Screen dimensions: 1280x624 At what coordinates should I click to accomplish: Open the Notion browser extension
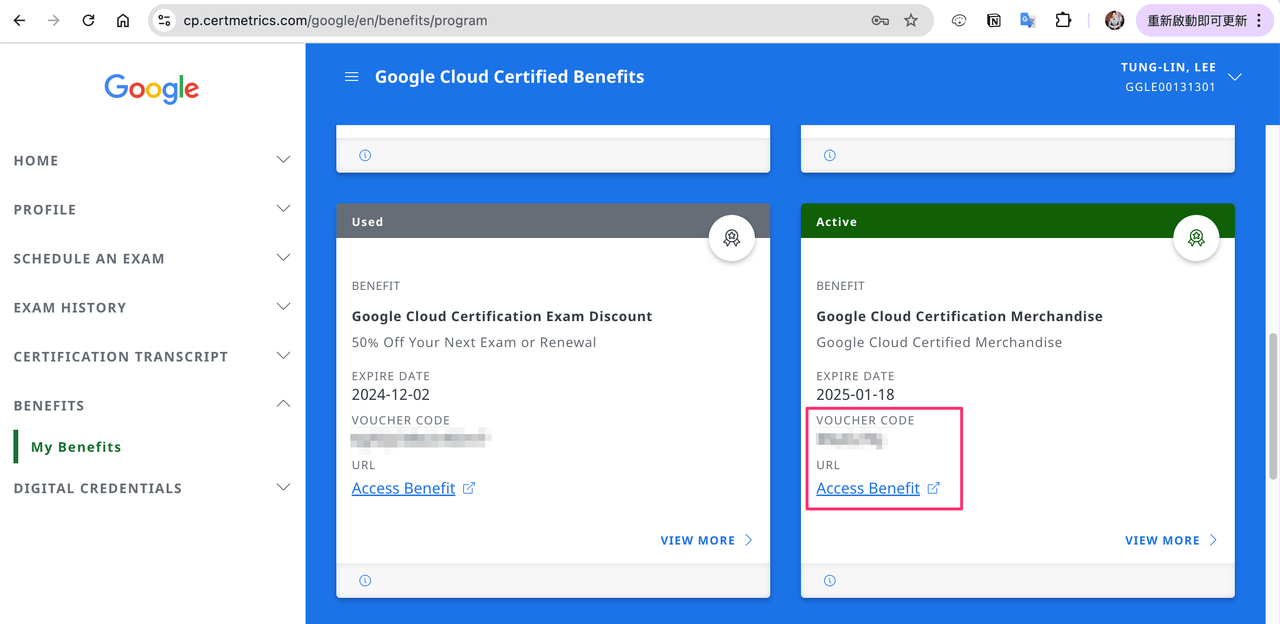(993, 19)
